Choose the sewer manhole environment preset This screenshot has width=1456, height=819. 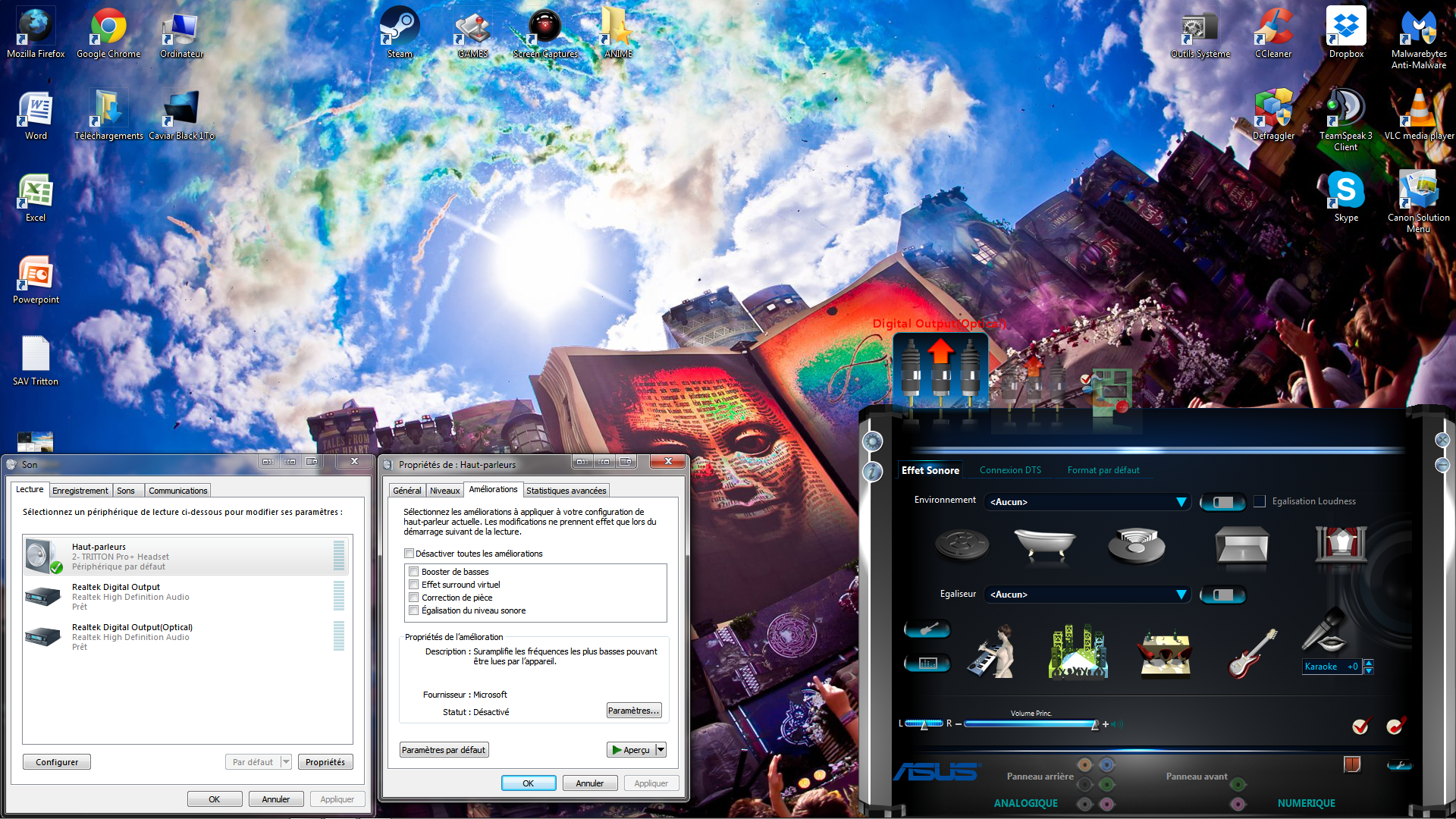click(962, 544)
